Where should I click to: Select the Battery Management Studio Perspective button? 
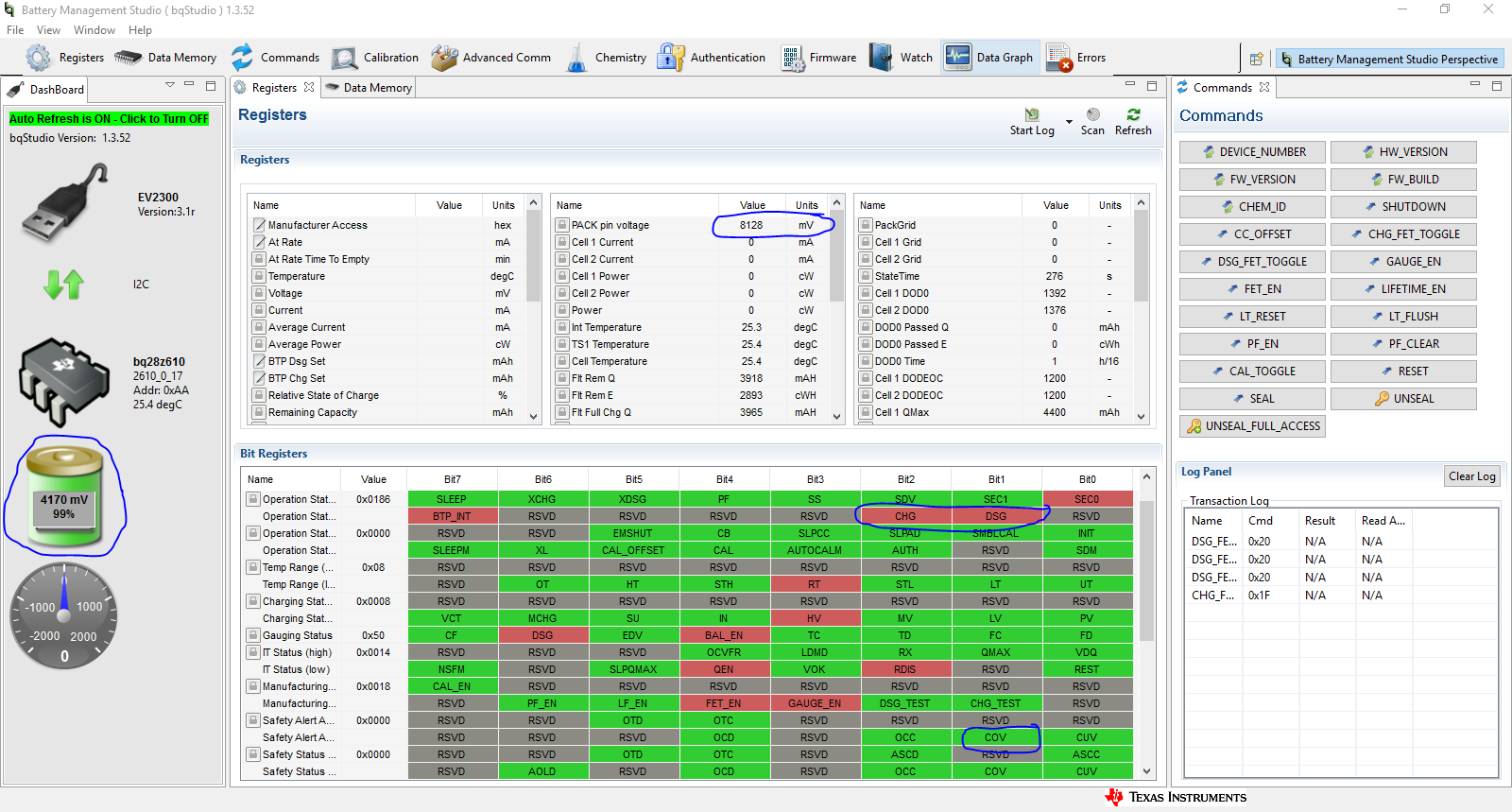pos(1389,60)
